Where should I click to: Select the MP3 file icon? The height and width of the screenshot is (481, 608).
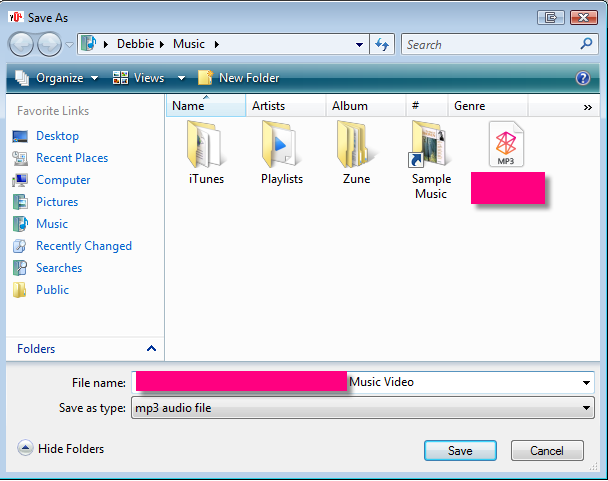[507, 145]
